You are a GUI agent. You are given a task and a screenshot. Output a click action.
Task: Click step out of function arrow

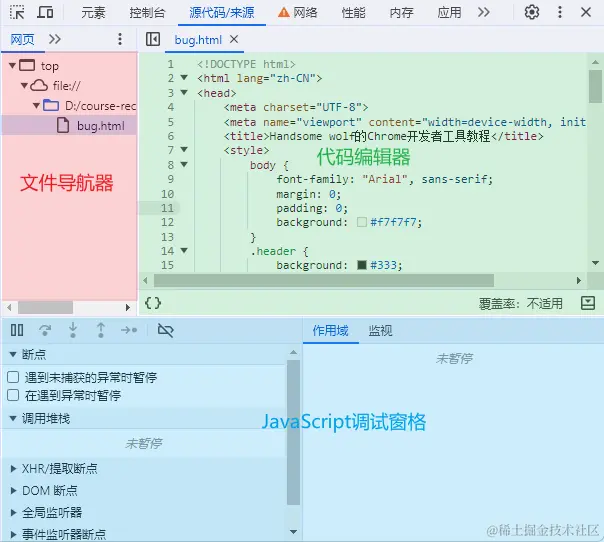click(101, 330)
